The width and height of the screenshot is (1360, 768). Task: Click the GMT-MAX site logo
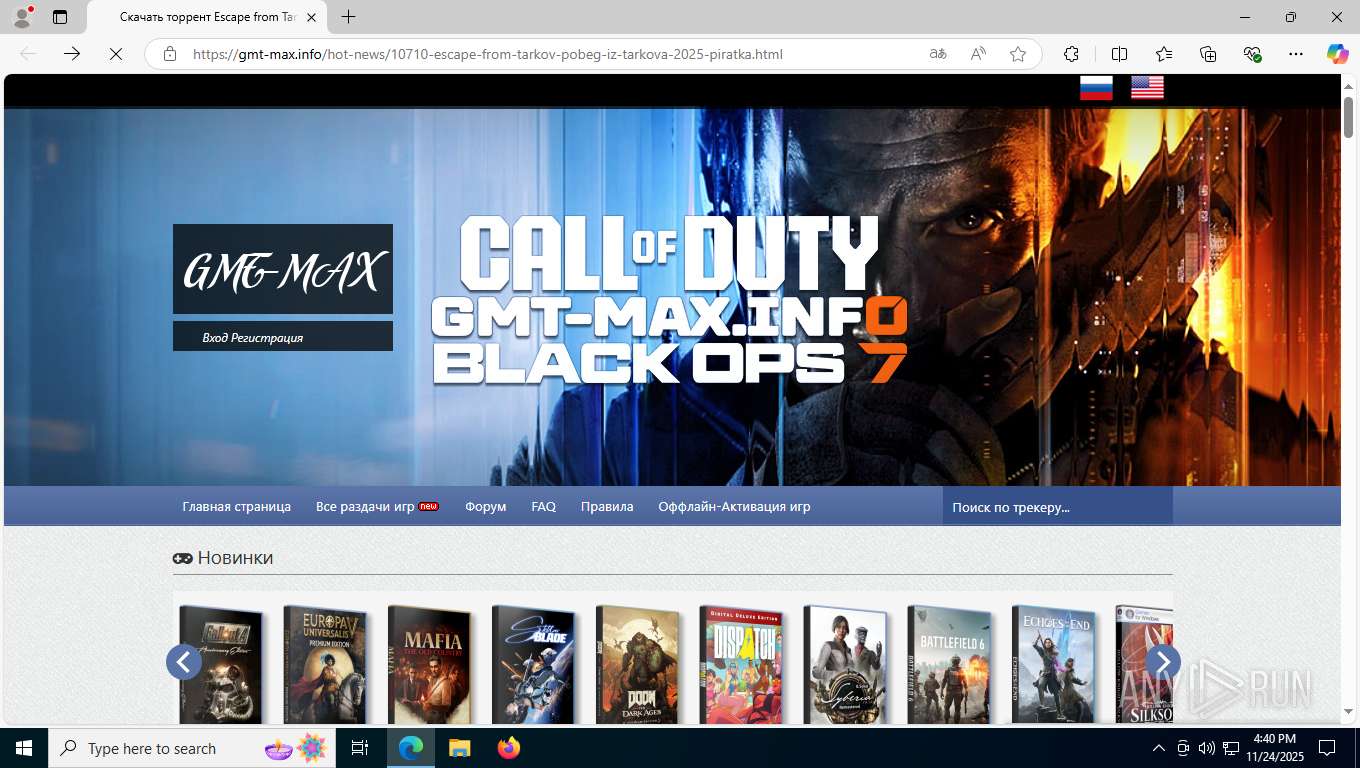(x=283, y=269)
